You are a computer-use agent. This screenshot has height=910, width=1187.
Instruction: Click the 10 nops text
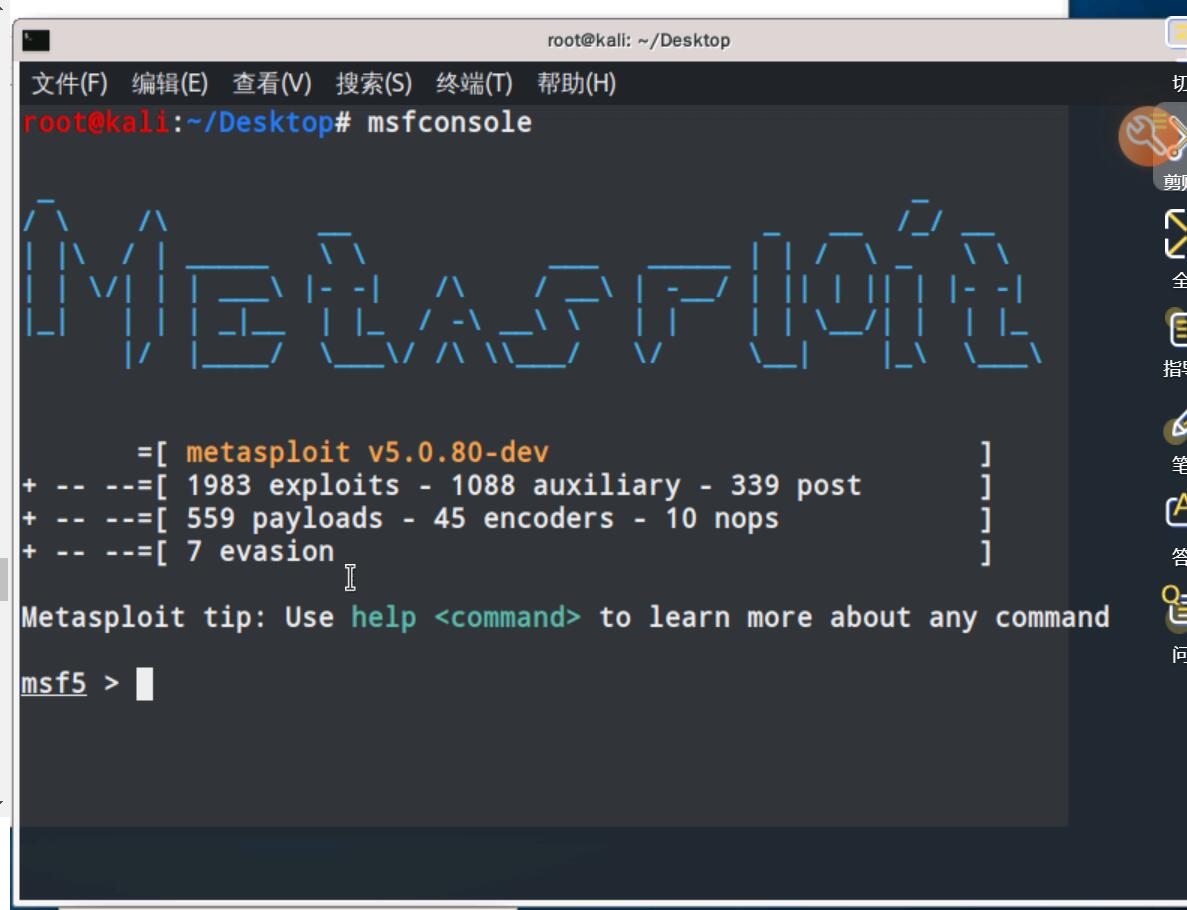(722, 519)
